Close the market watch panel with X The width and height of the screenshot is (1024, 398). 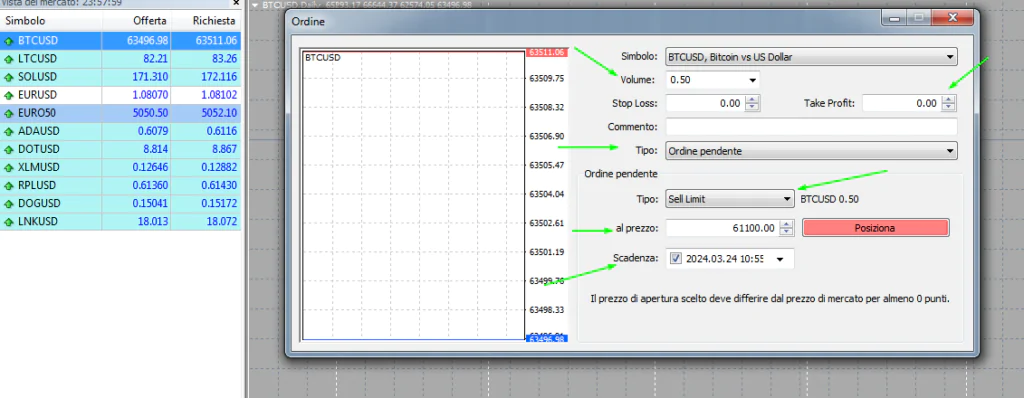tap(236, 3)
